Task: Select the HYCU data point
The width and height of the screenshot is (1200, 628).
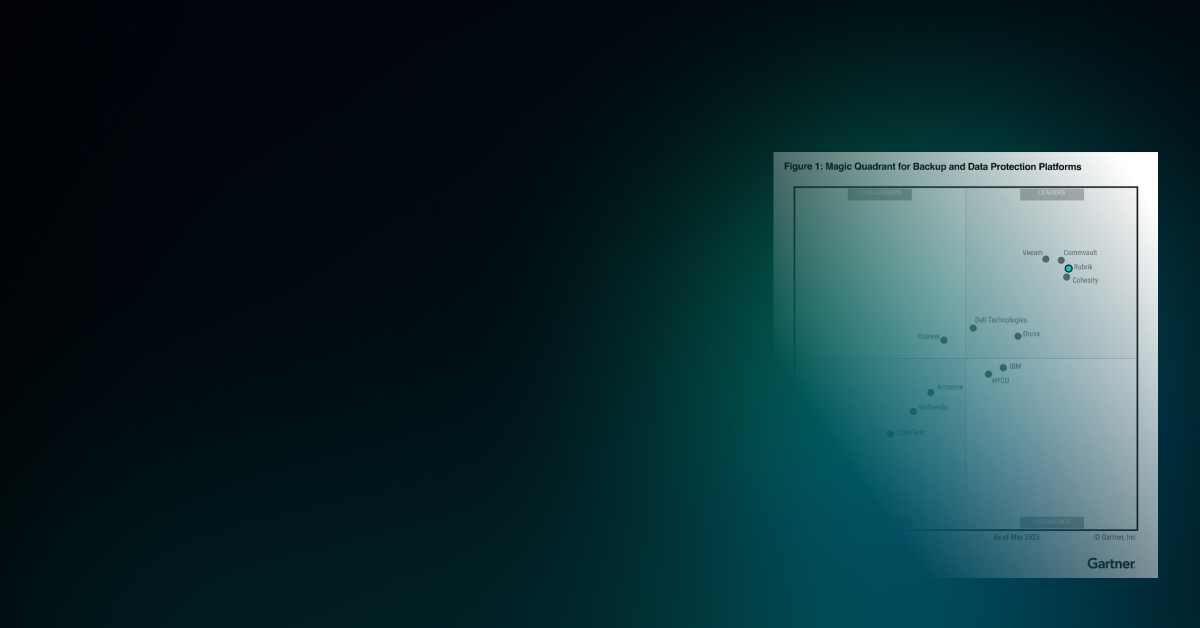Action: 989,373
